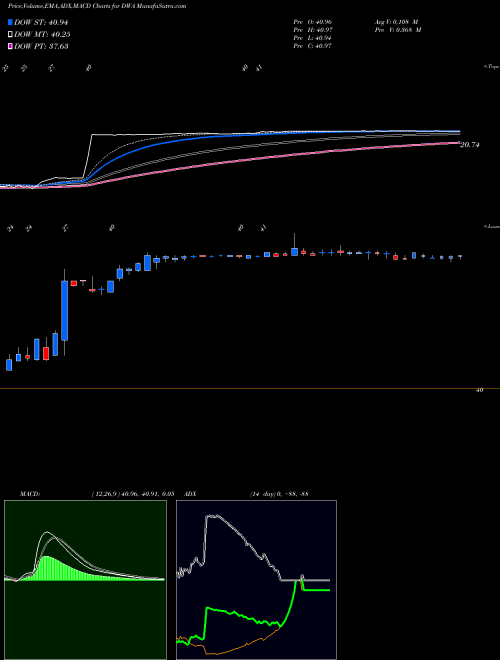This screenshot has height=660, width=500.
Task: Open the dark blue ADX indicator chart panel
Action: (256, 580)
